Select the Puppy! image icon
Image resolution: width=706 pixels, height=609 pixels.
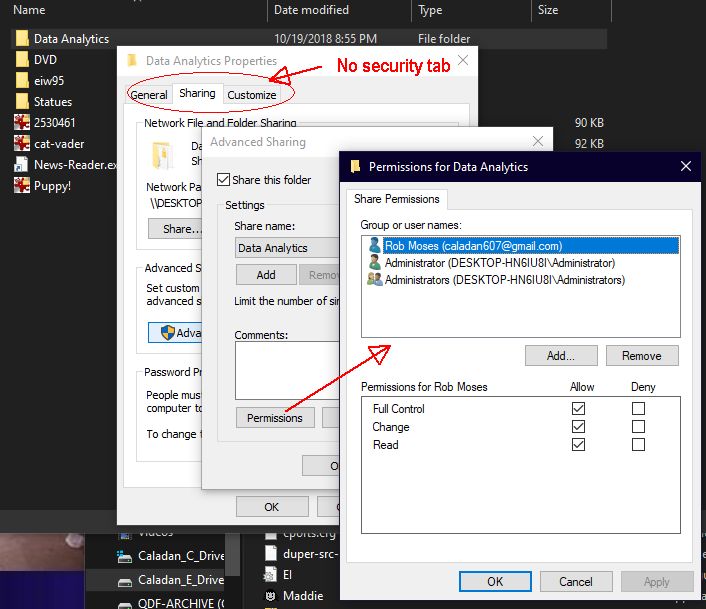tap(22, 185)
